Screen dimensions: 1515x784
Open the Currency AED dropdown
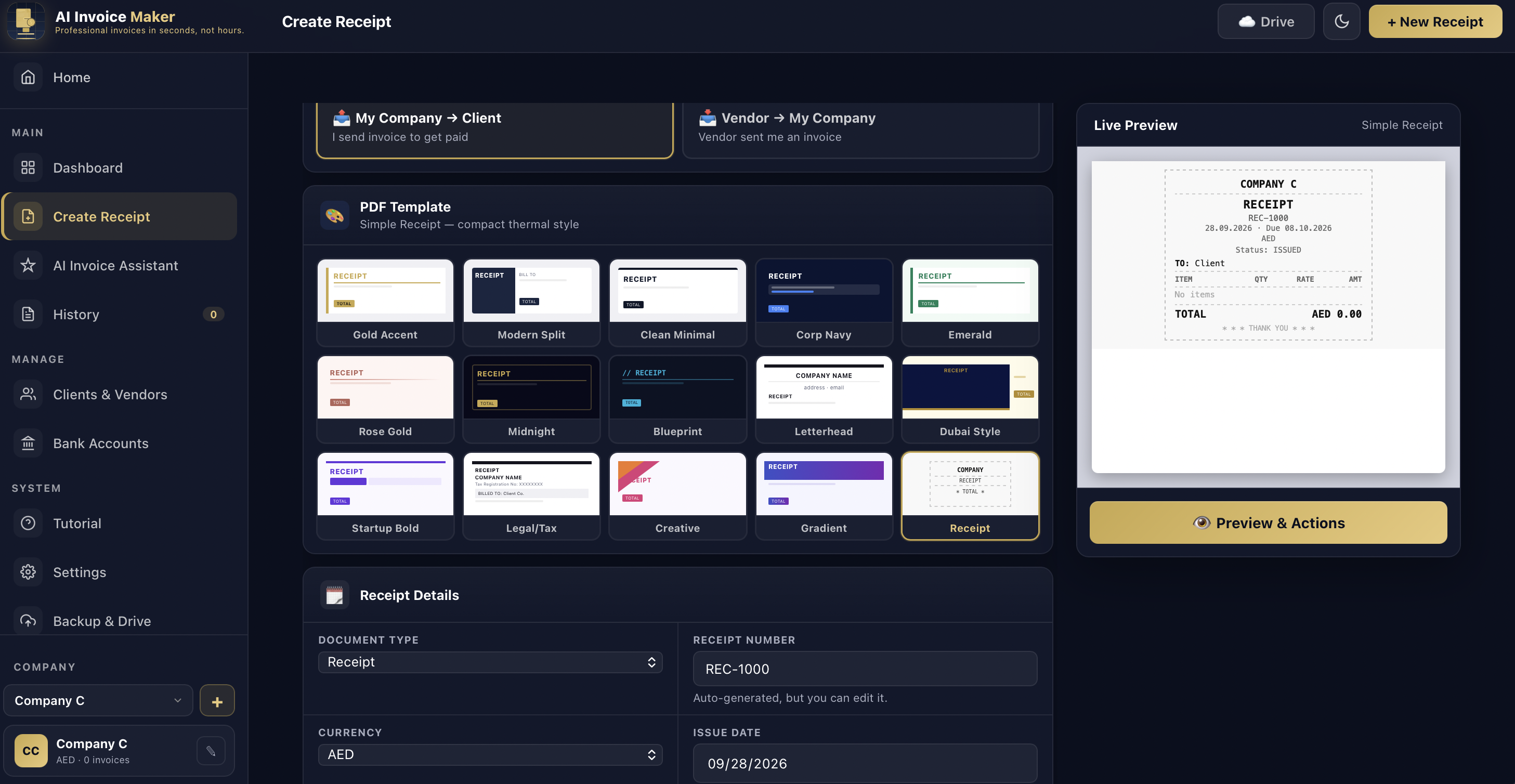coord(490,754)
